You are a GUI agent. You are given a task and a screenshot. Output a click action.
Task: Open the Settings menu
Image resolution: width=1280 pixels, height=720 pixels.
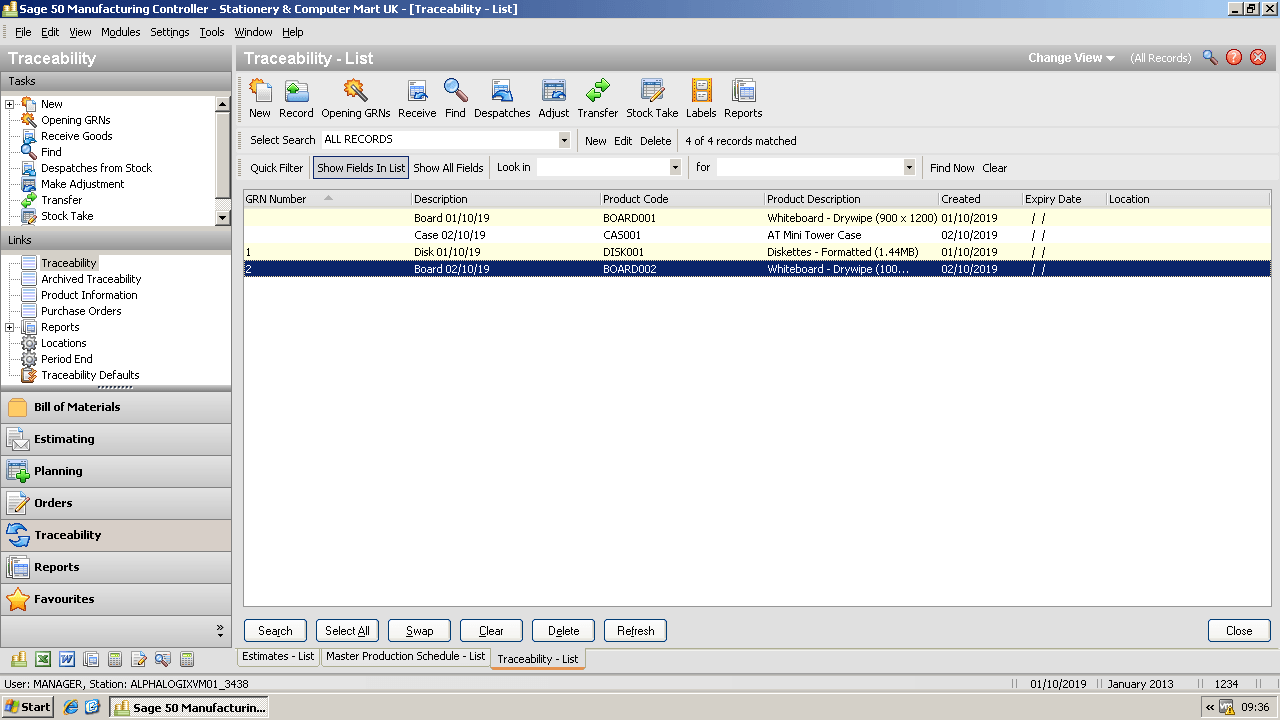[170, 32]
